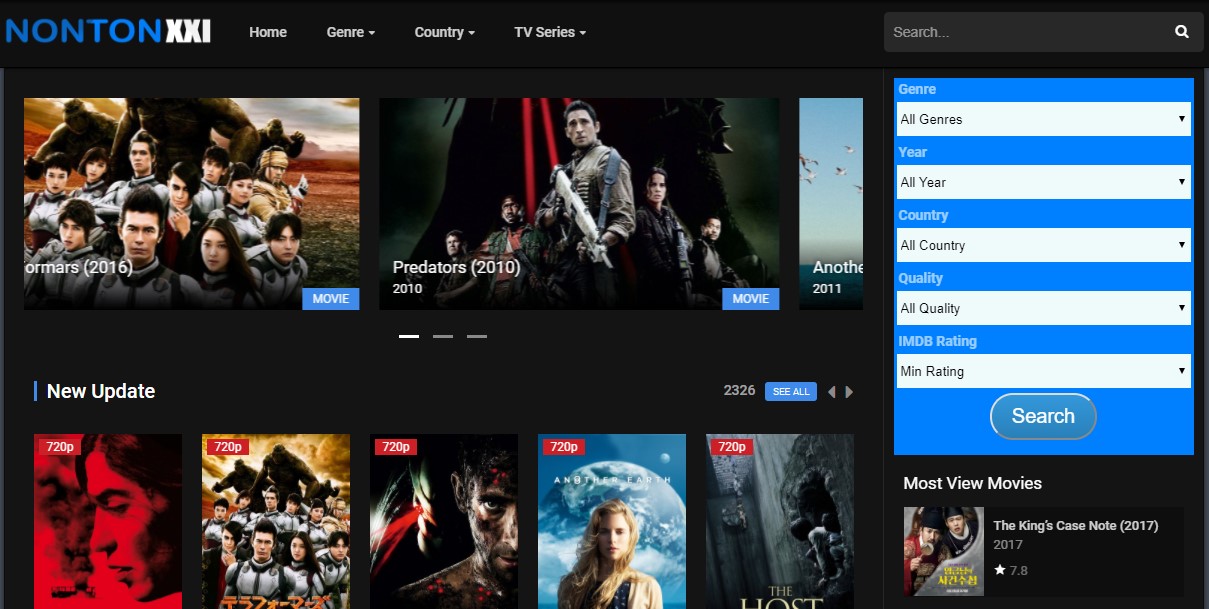The width and height of the screenshot is (1209, 609).
Task: Click the New Update section heading
Action: click(101, 391)
